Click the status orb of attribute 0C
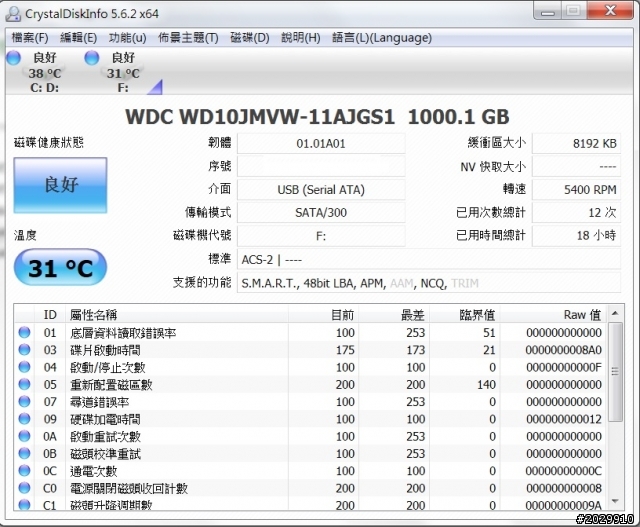The width and height of the screenshot is (640, 527). (24, 471)
